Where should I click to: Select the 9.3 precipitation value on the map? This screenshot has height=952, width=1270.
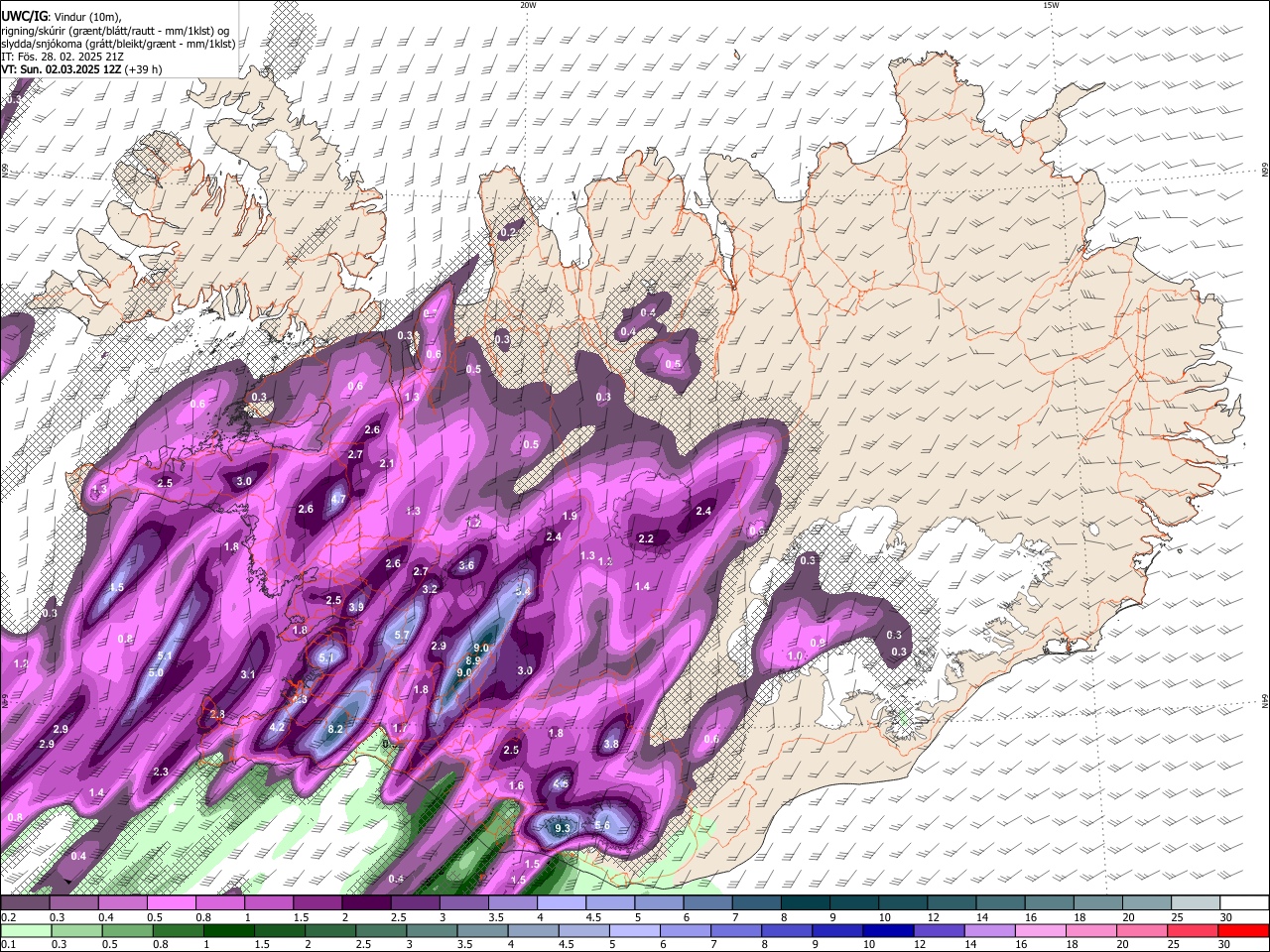pyautogui.click(x=563, y=828)
